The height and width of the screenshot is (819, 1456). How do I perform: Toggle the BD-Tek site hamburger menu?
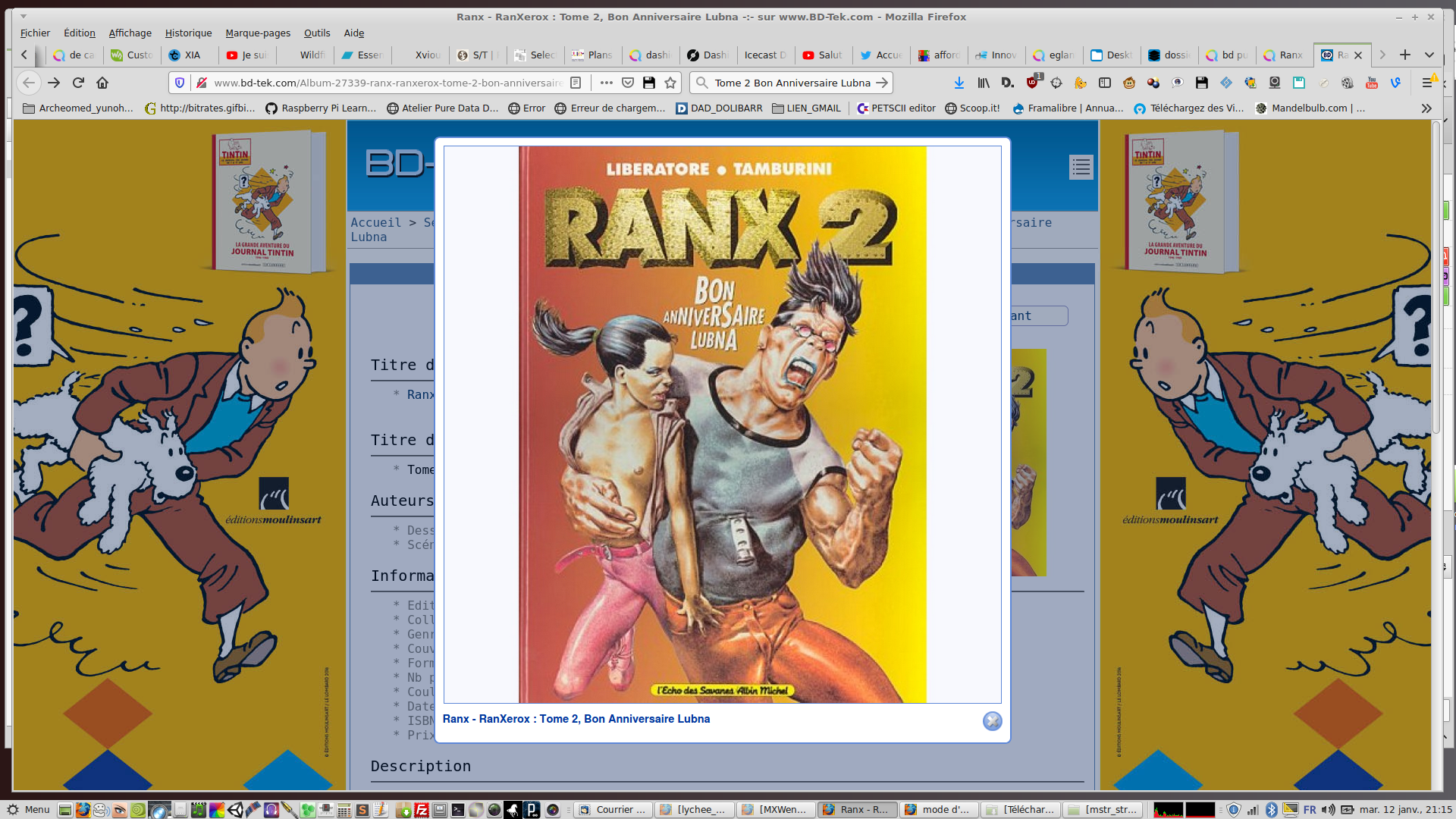click(1081, 167)
